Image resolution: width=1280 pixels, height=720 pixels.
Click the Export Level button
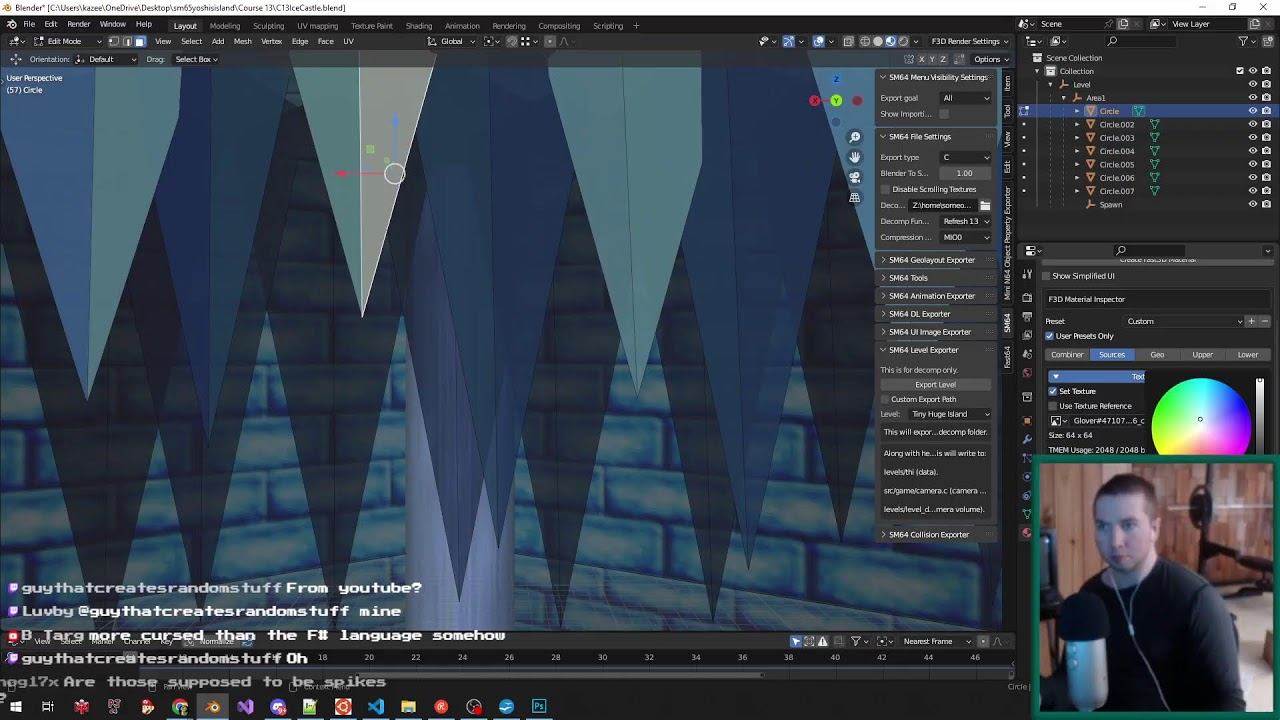point(935,384)
